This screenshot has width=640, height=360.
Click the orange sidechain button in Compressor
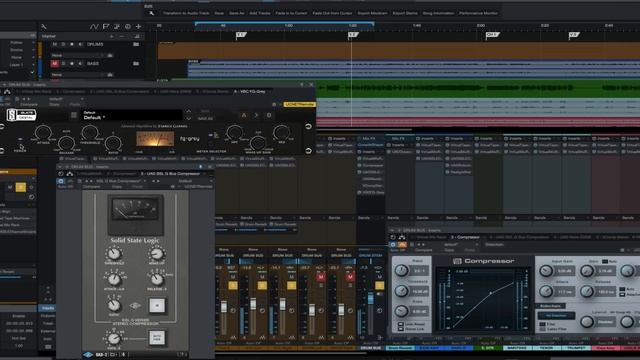coord(402,244)
